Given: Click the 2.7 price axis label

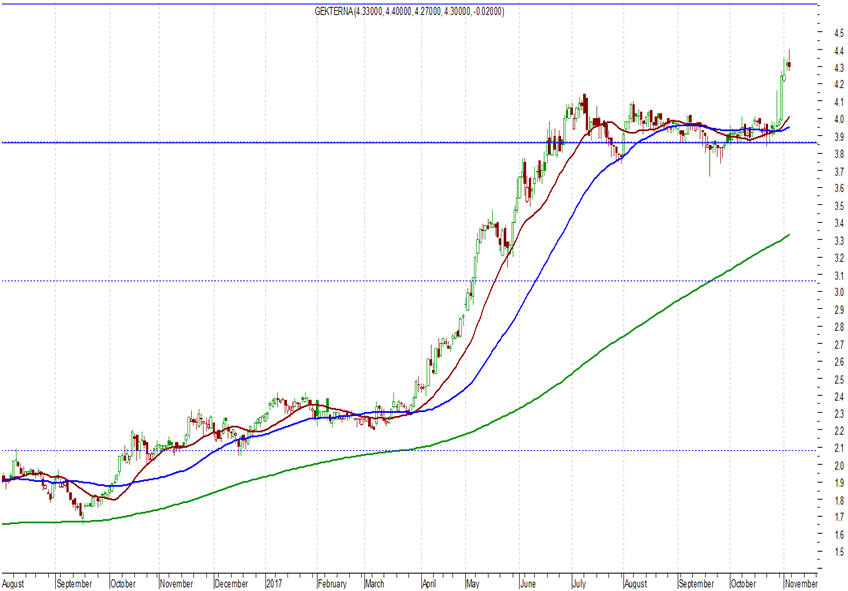Looking at the screenshot, I should point(839,344).
